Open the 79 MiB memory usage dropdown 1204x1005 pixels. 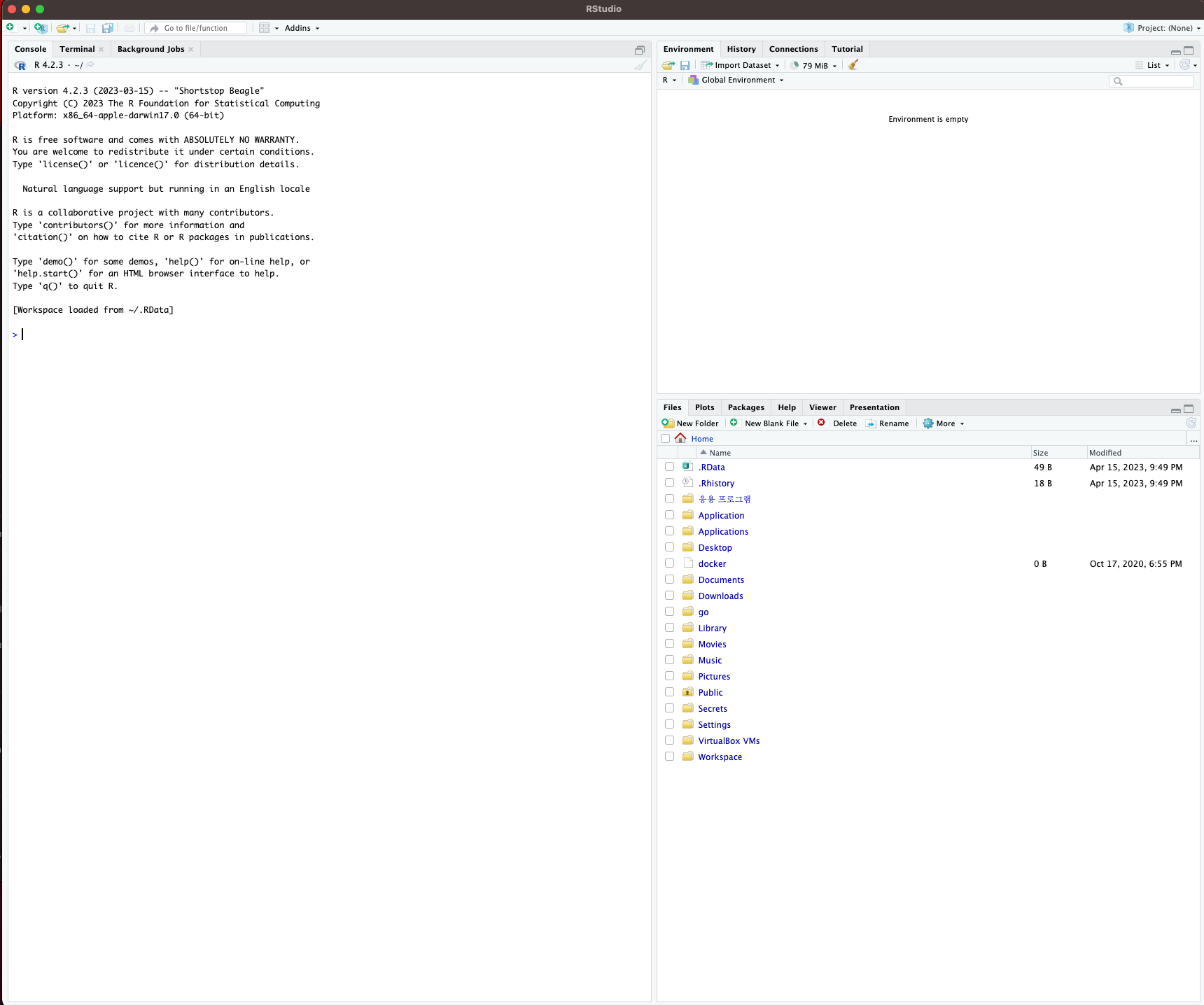click(814, 66)
